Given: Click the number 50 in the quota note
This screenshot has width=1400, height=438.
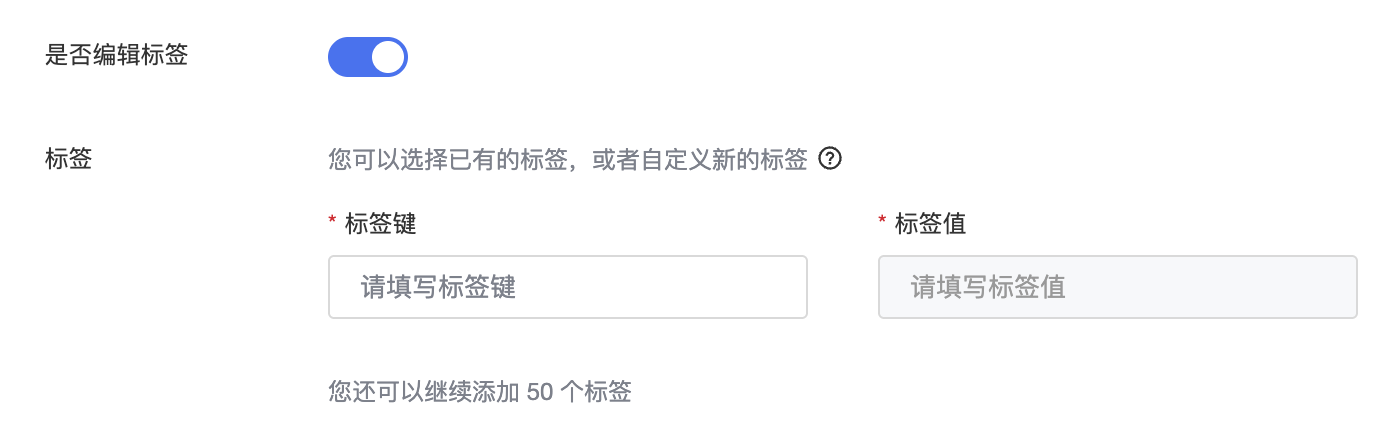Looking at the screenshot, I should pos(540,392).
